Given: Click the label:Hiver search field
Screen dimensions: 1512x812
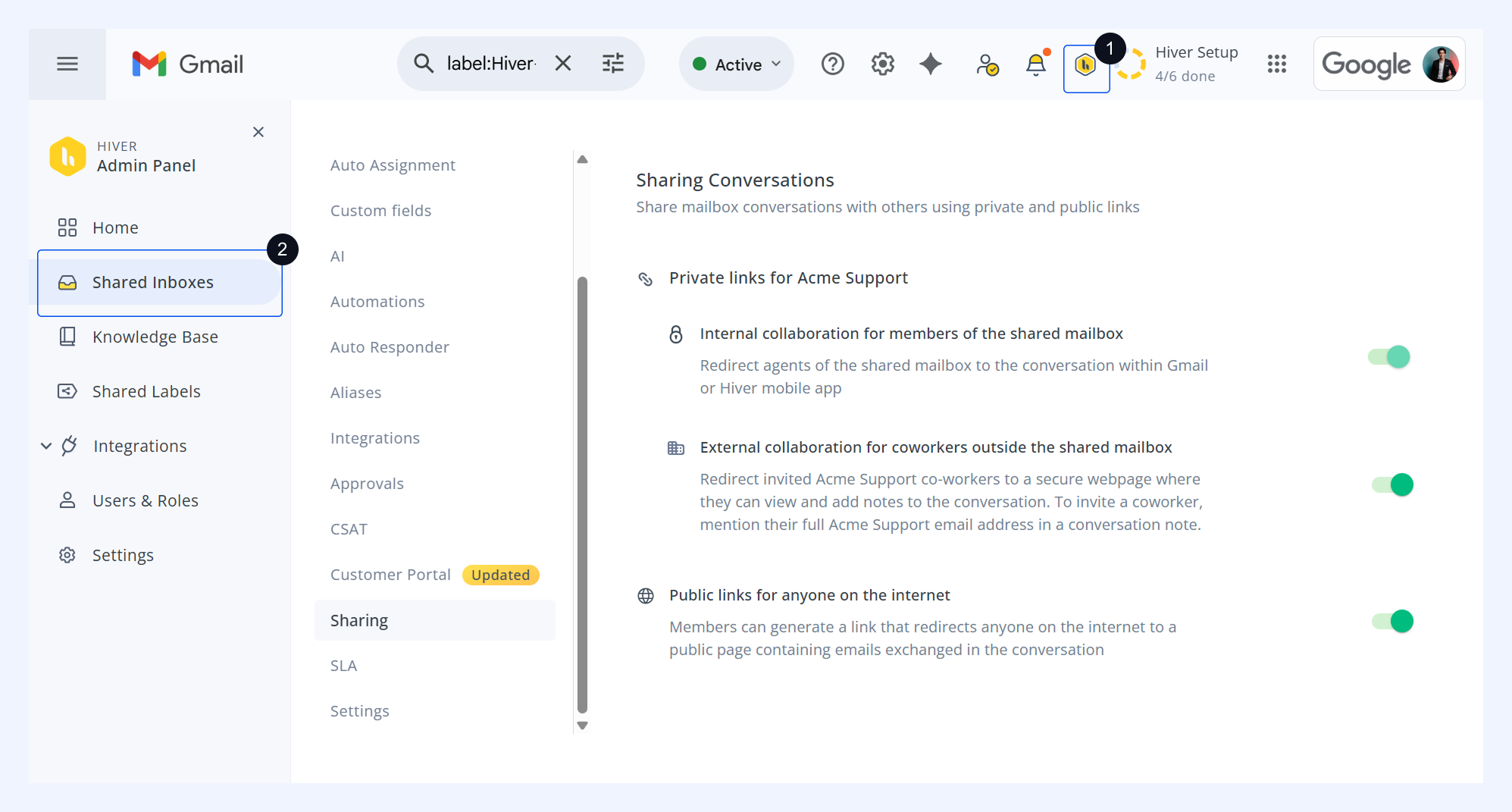Looking at the screenshot, I should coord(490,64).
